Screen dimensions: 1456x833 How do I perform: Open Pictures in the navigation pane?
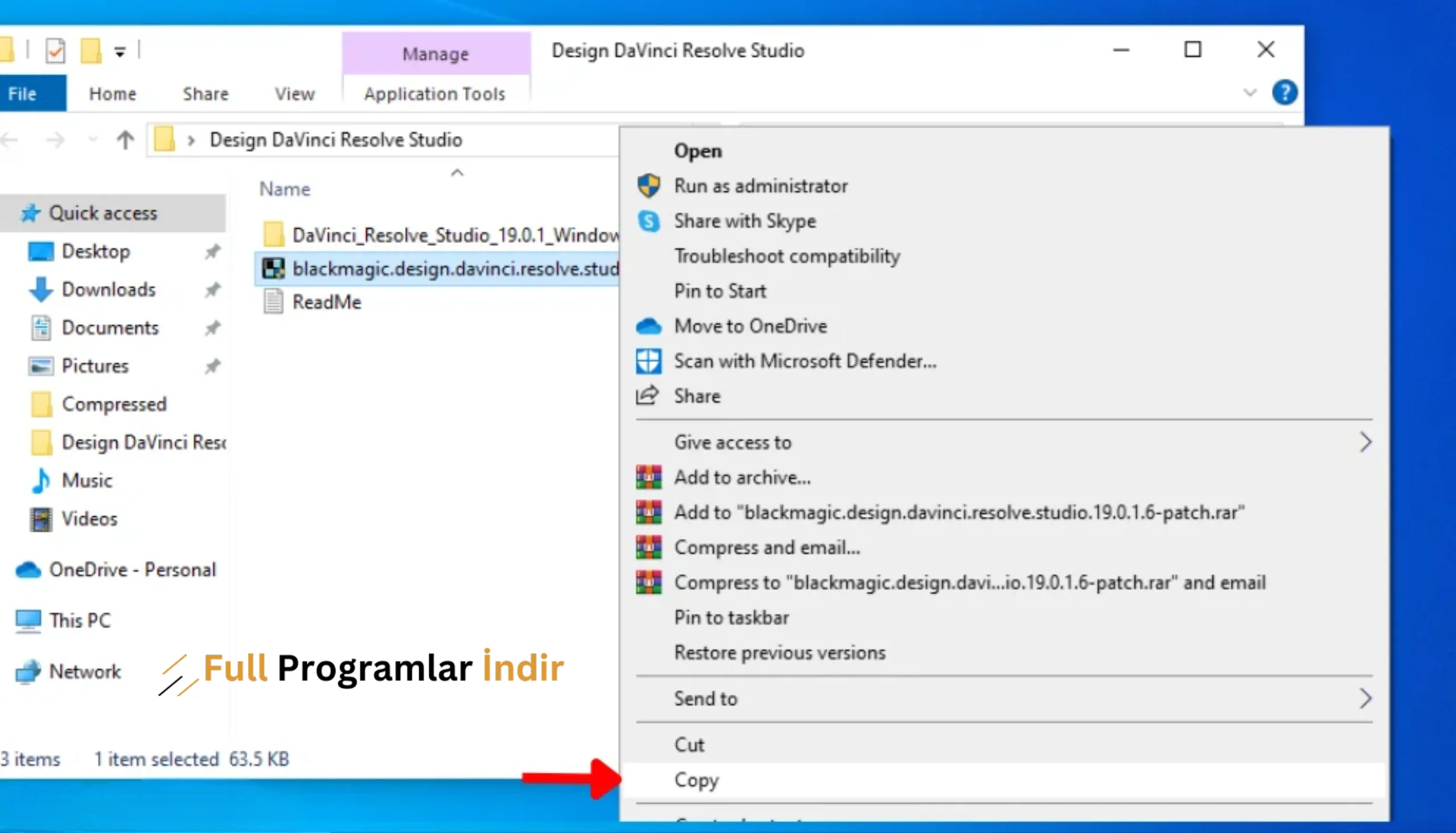coord(95,366)
